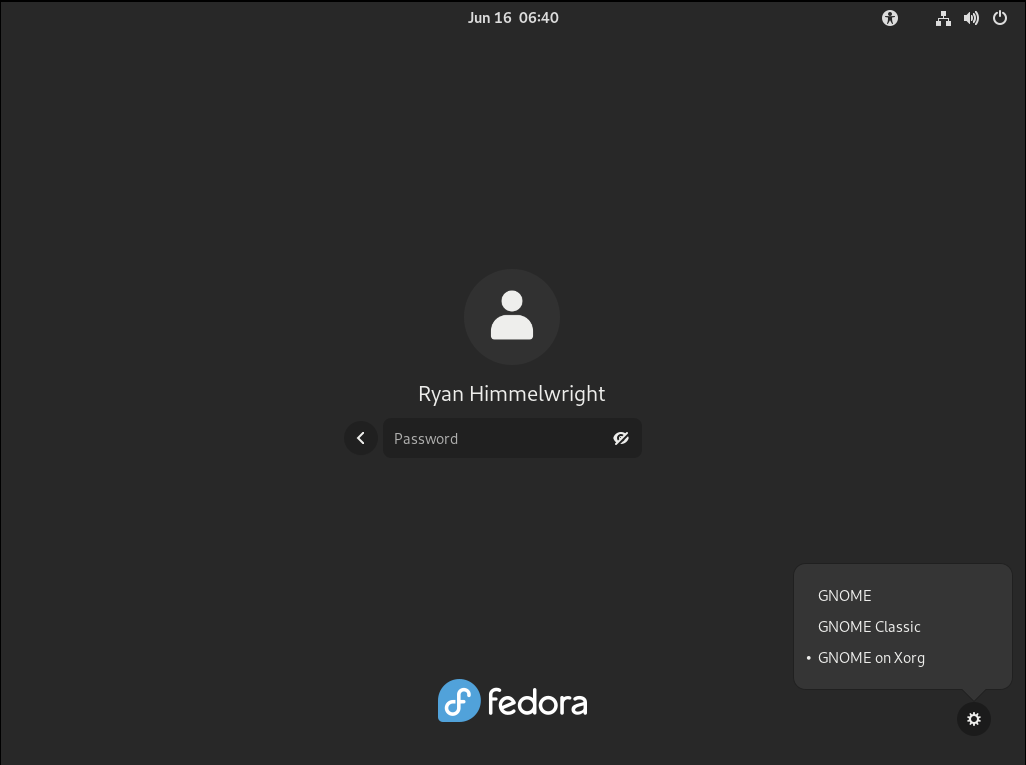Click the power icon in top bar
Screen dimensions: 1026x765
tap(1000, 18)
